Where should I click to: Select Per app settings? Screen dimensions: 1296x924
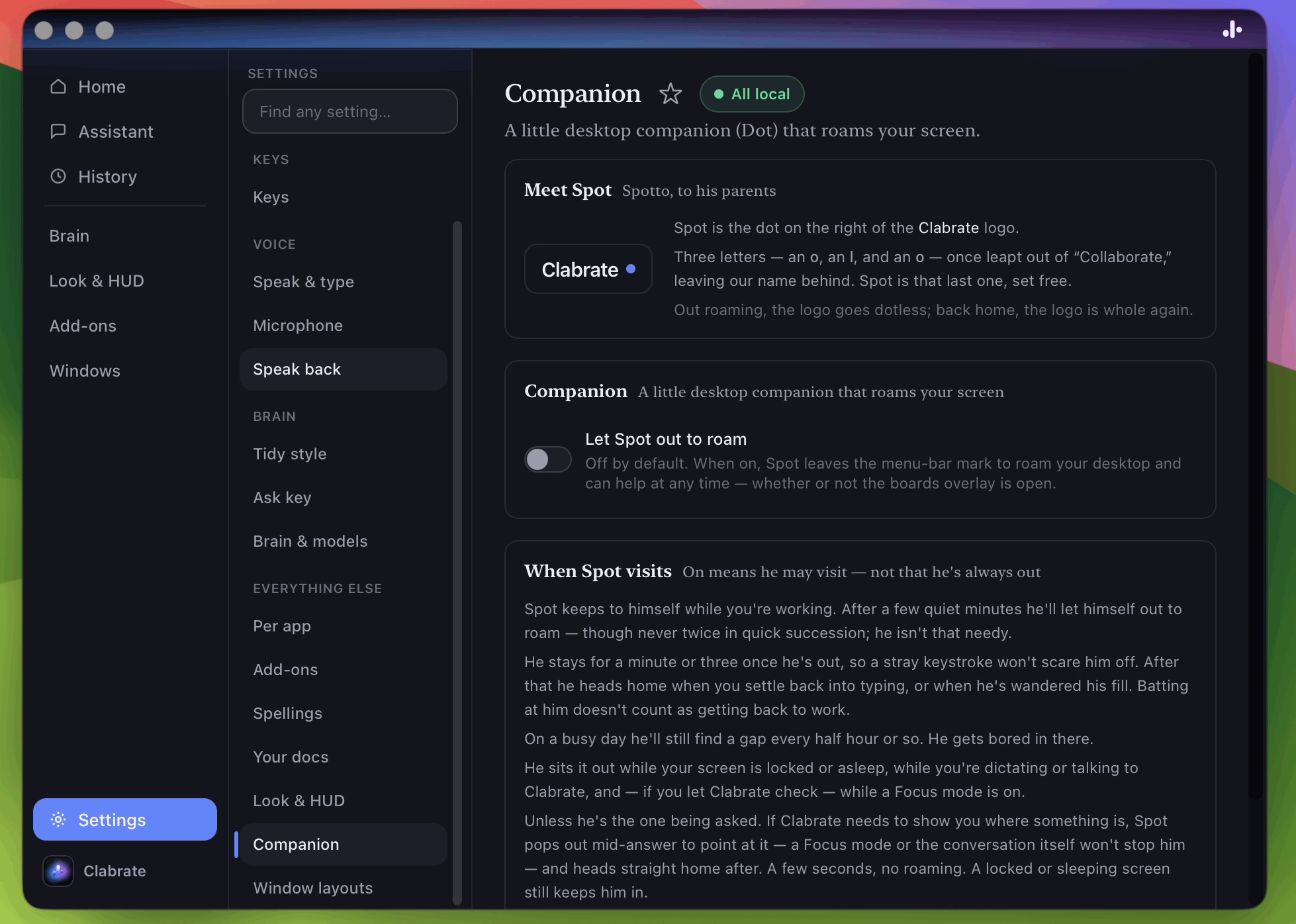[x=344, y=626]
